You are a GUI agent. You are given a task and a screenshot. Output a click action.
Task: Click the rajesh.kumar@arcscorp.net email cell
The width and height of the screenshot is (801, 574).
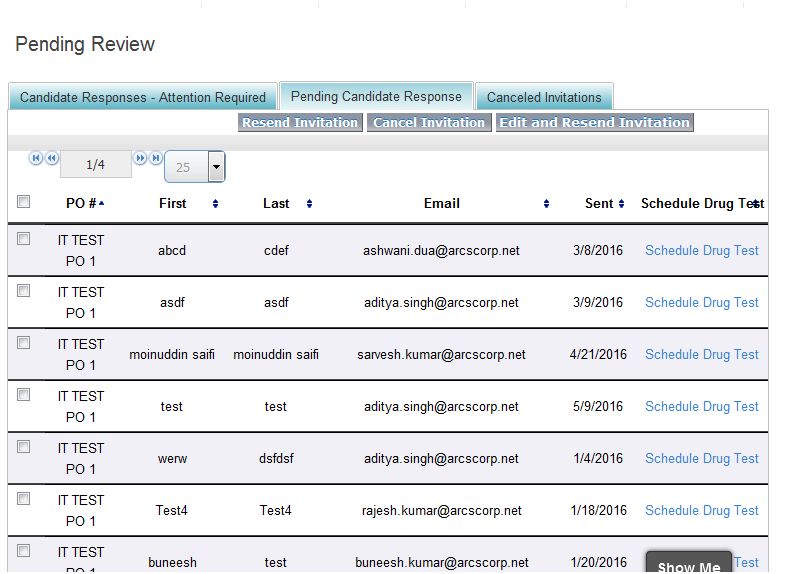[441, 510]
